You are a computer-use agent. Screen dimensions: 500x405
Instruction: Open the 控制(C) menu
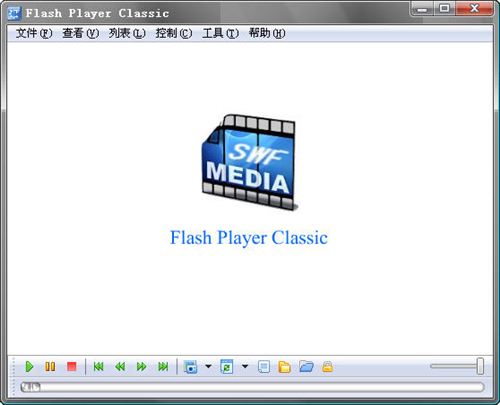[174, 33]
